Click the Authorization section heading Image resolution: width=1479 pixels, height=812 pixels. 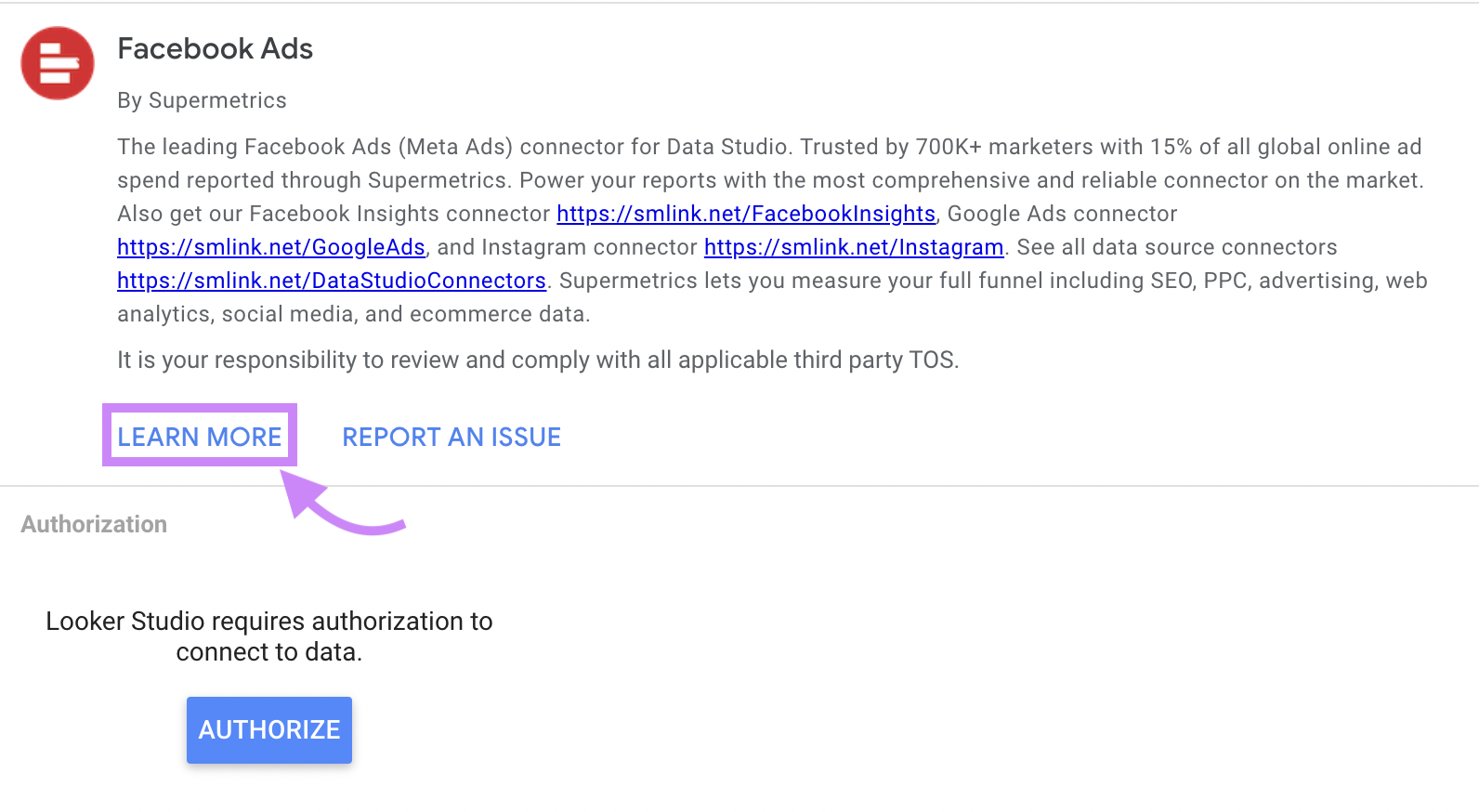[x=94, y=524]
